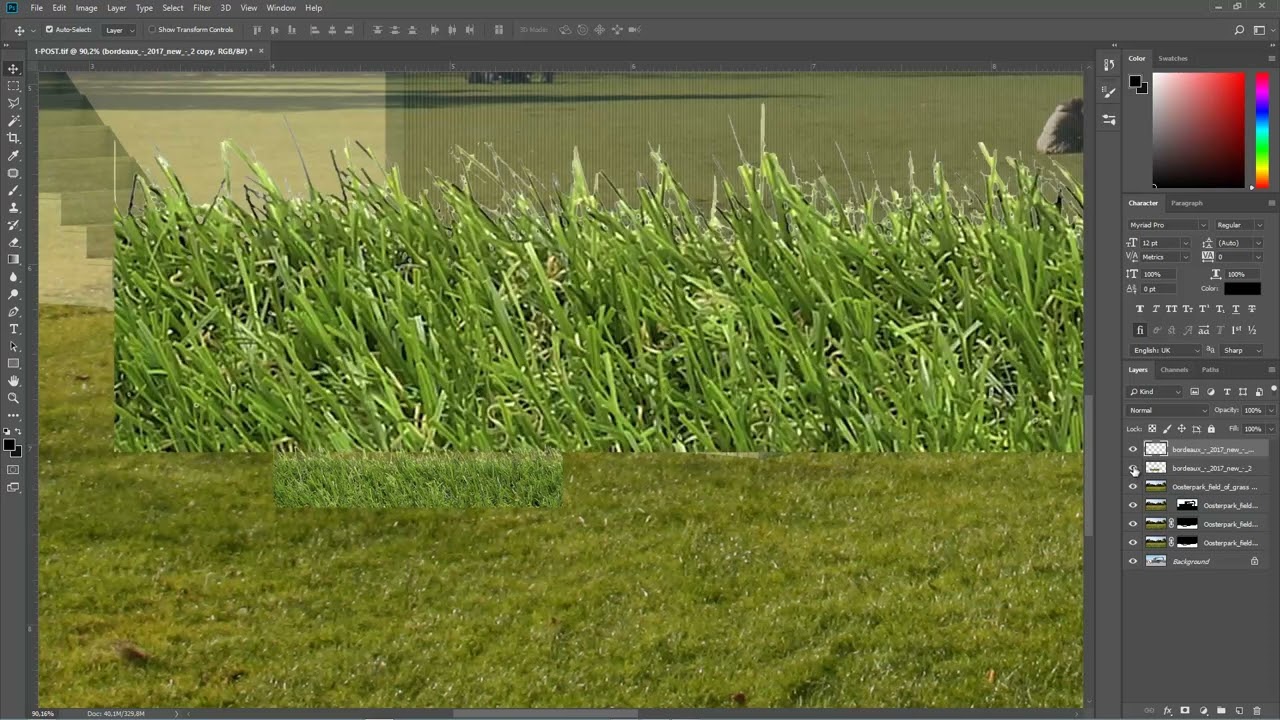Pick a color in the red color field

(1198, 130)
